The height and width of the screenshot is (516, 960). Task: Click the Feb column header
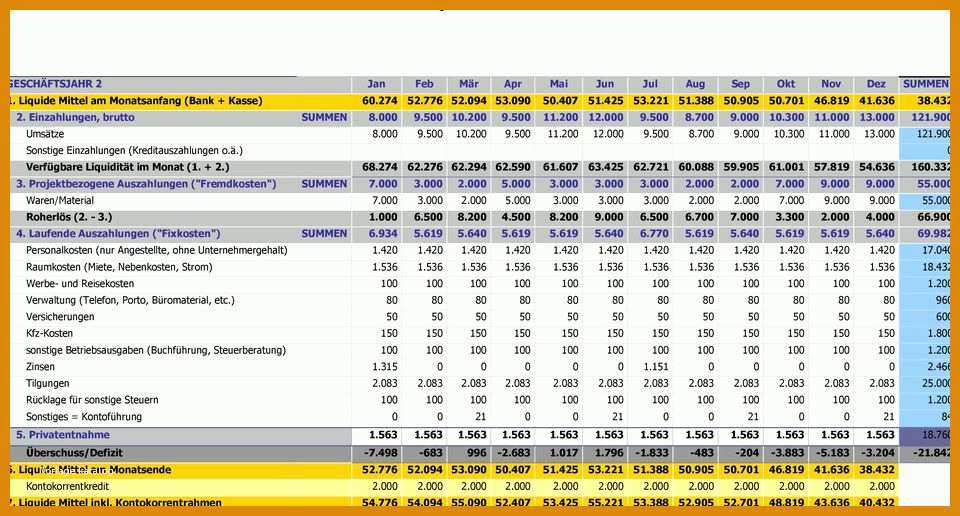tap(424, 84)
